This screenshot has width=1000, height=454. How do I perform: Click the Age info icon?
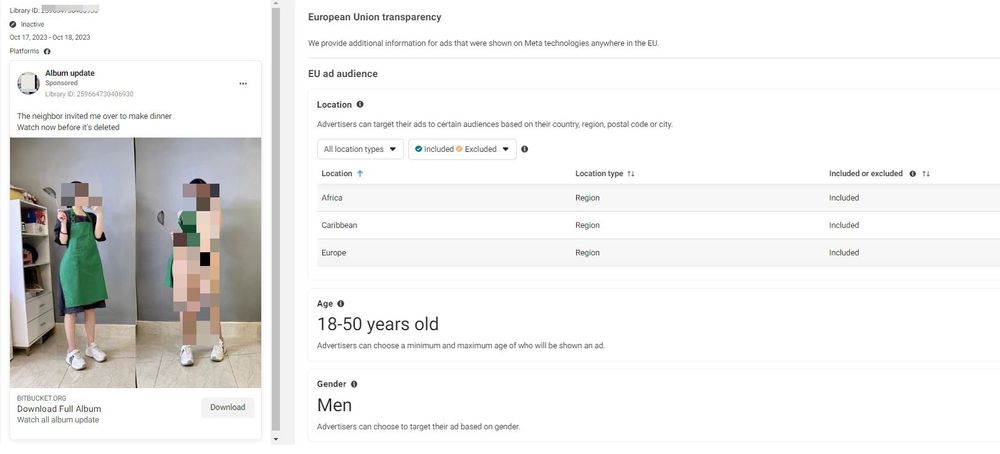point(341,303)
